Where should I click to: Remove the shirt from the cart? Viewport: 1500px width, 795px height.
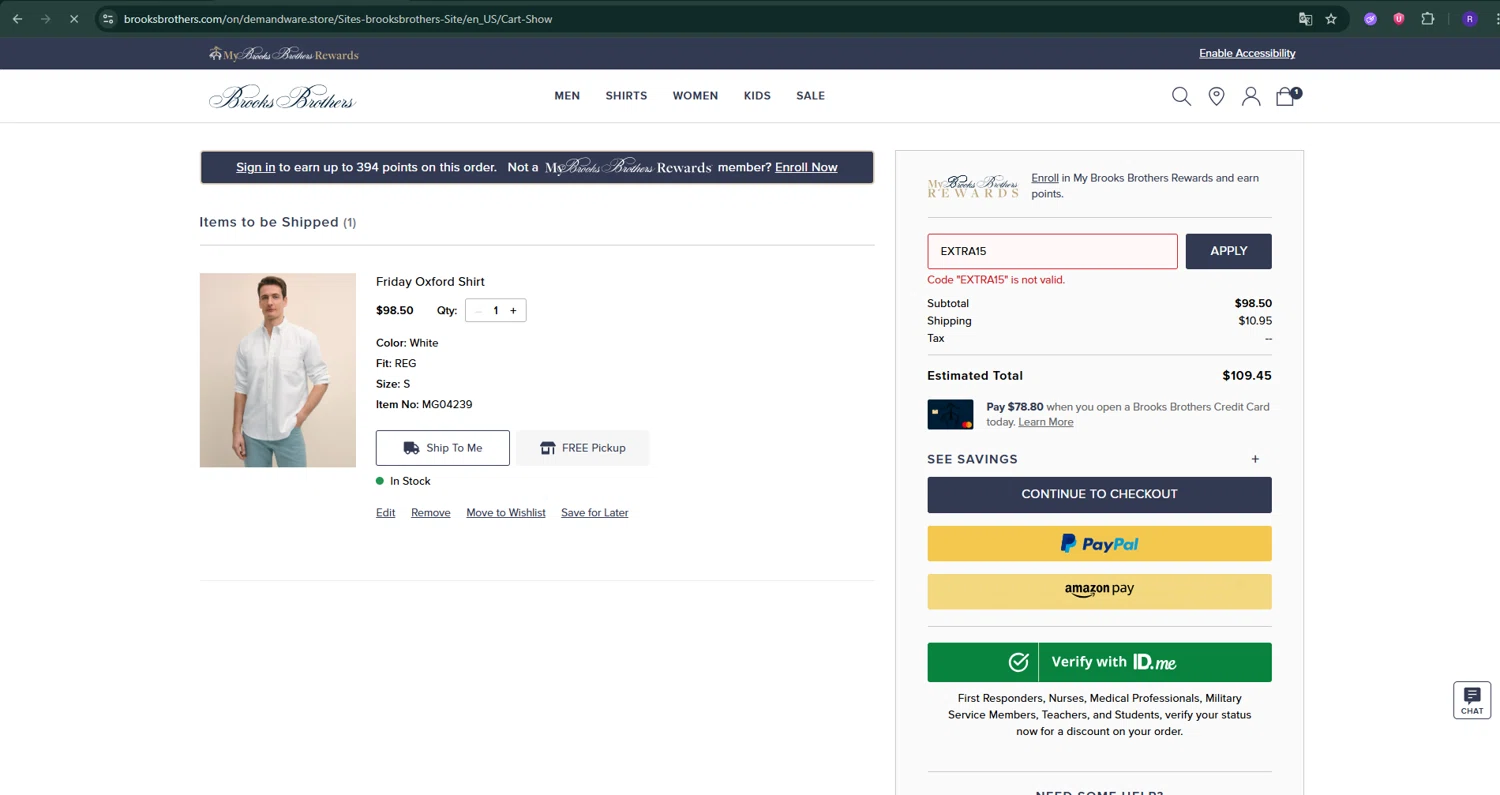click(x=430, y=513)
